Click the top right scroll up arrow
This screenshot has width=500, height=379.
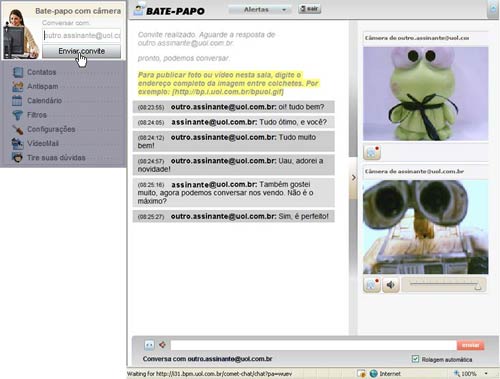point(493,9)
